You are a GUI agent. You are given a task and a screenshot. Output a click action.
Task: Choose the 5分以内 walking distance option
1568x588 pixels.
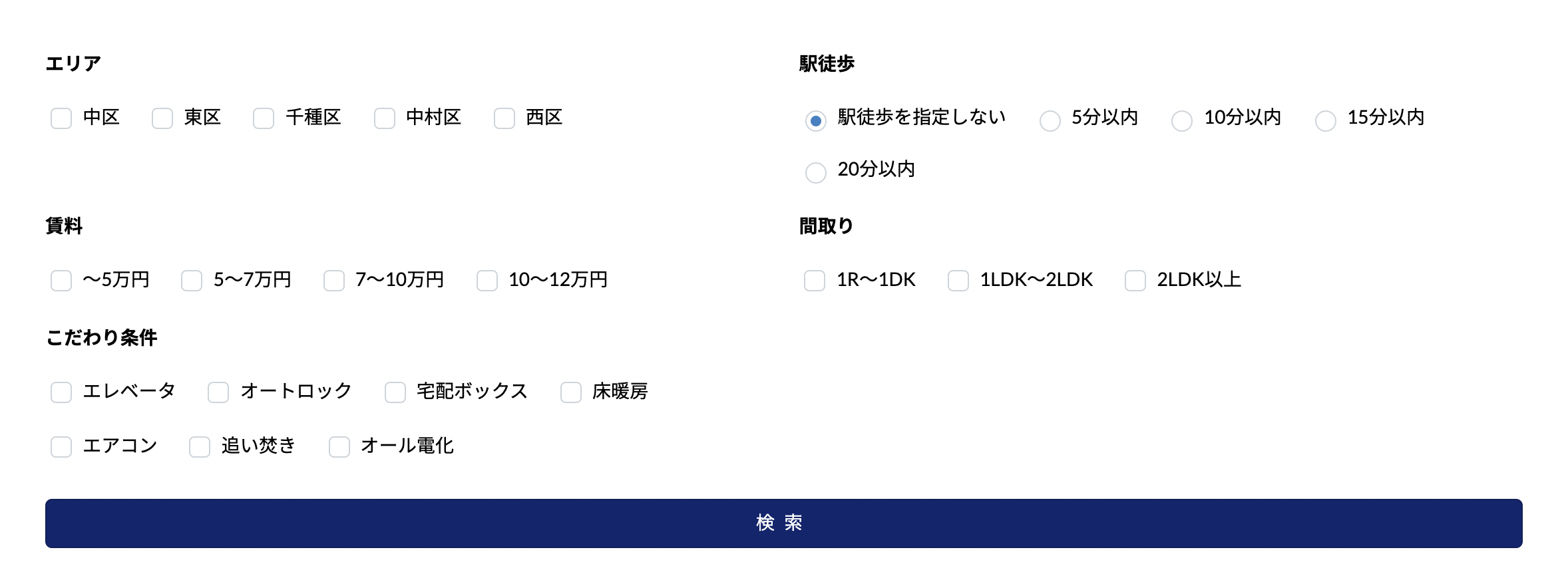click(x=1050, y=120)
